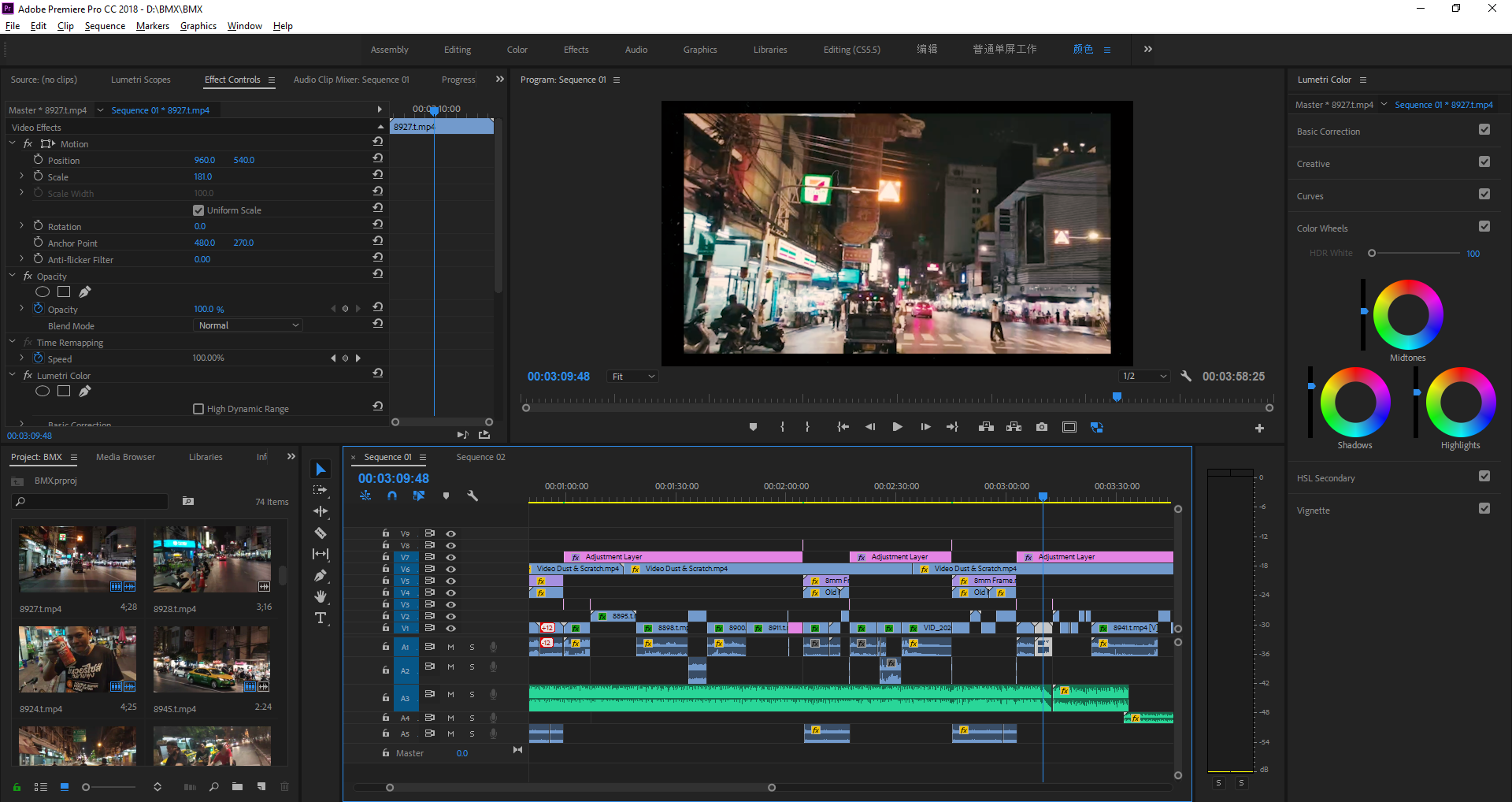Select the Slip tool

(x=321, y=554)
